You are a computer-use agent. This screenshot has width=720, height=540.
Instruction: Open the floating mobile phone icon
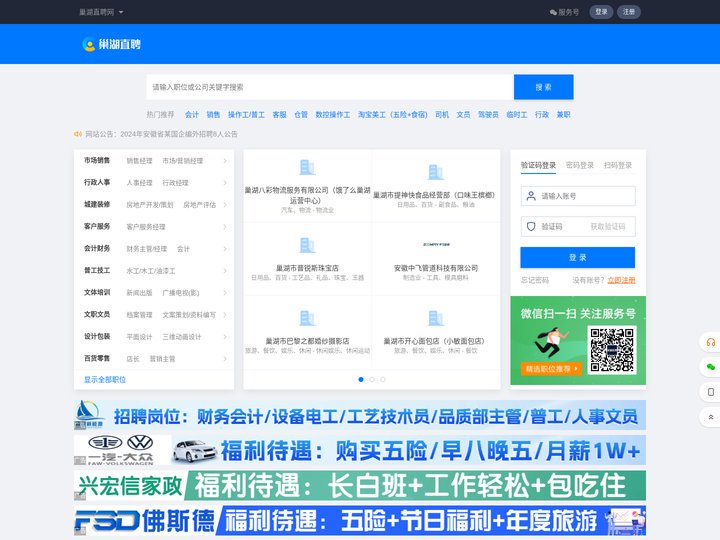click(710, 392)
